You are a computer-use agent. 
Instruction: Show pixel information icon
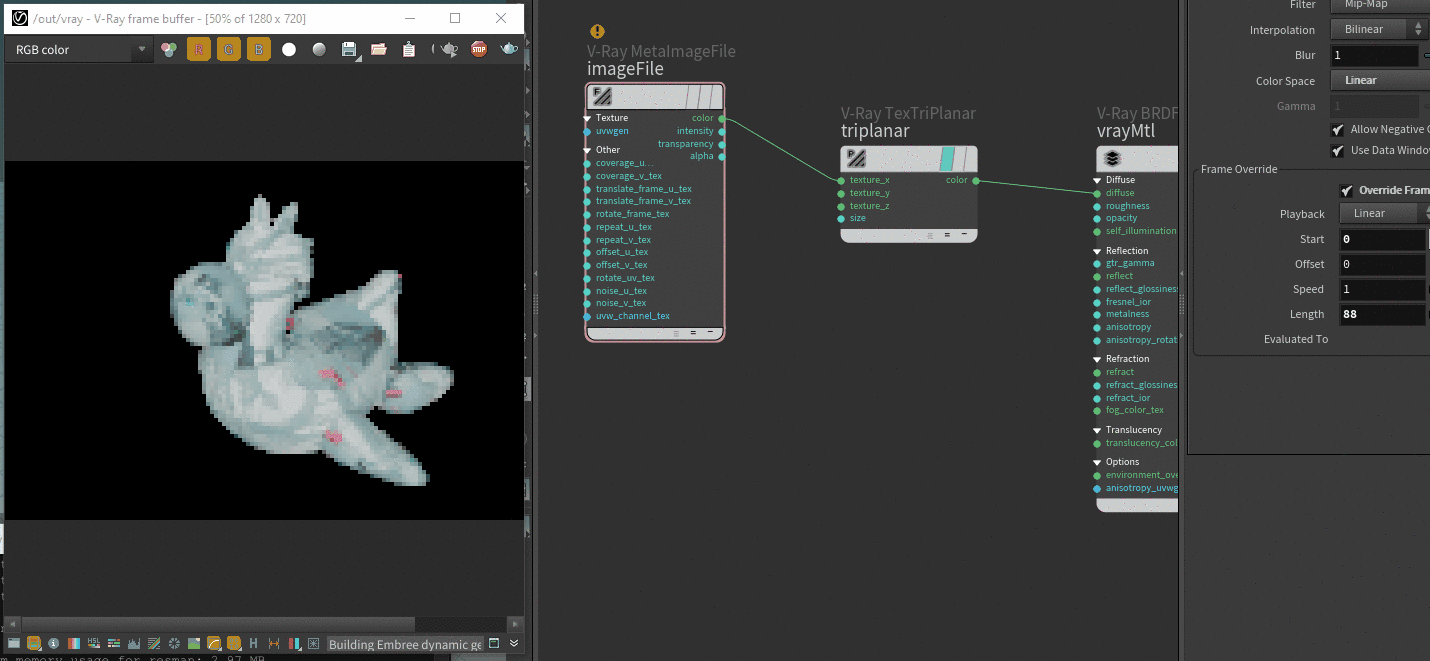tap(53, 644)
